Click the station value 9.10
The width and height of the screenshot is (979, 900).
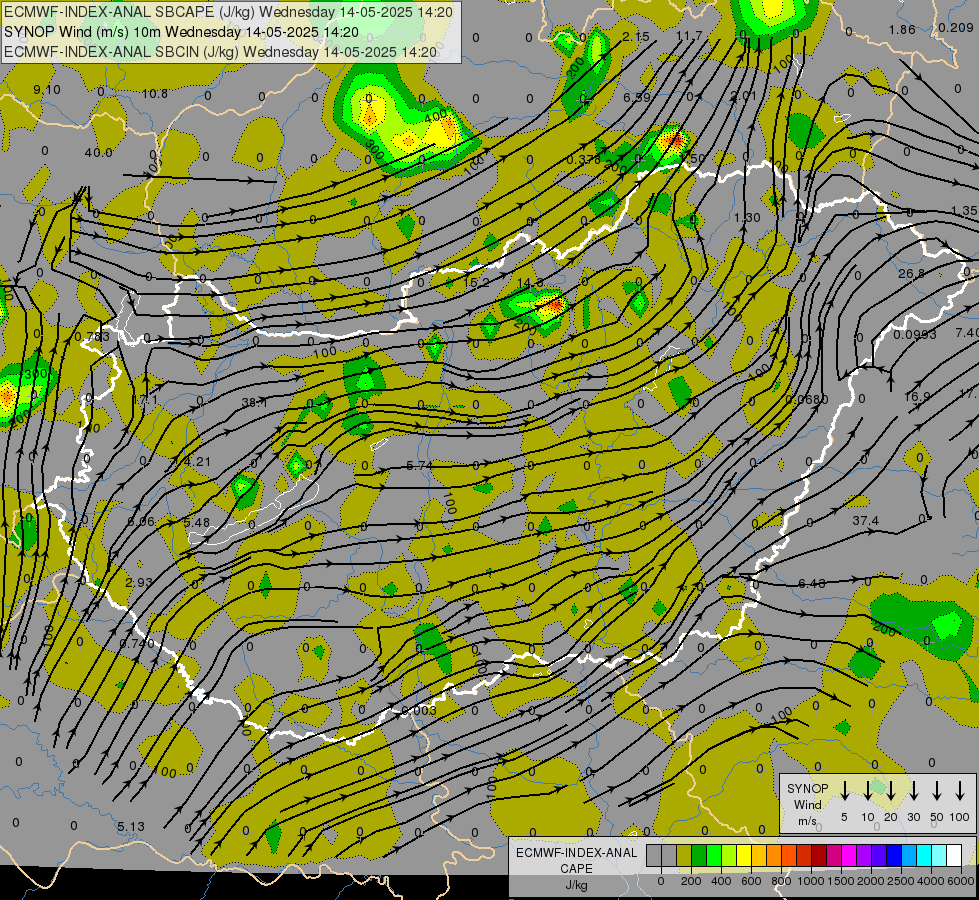(x=47, y=90)
